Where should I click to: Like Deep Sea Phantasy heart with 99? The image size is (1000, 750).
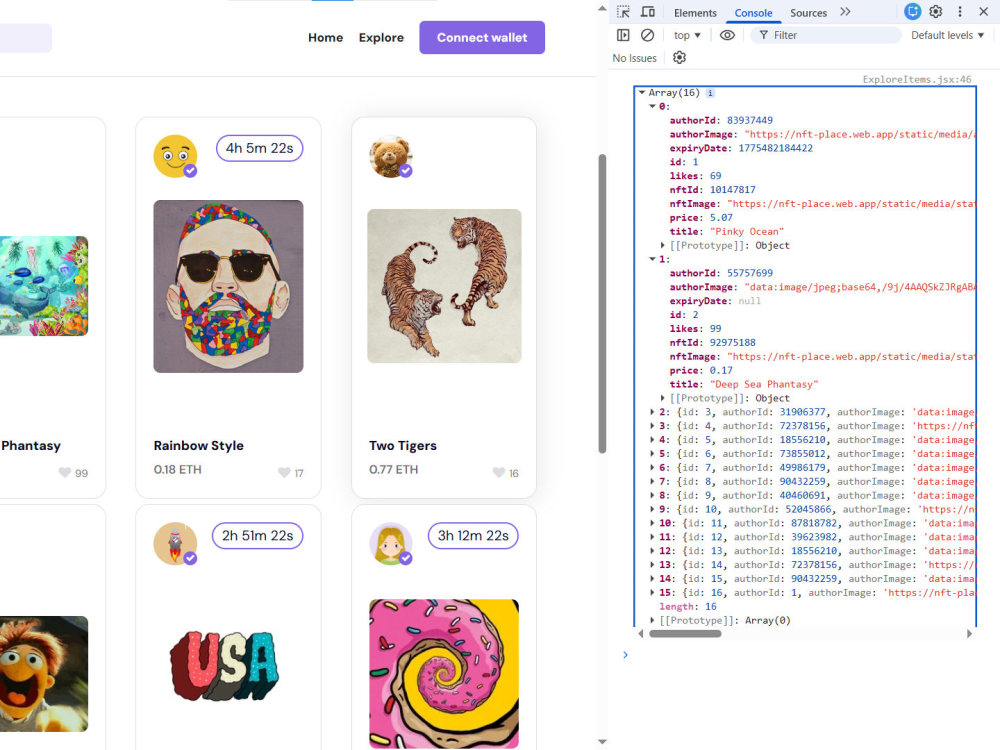click(x=64, y=473)
